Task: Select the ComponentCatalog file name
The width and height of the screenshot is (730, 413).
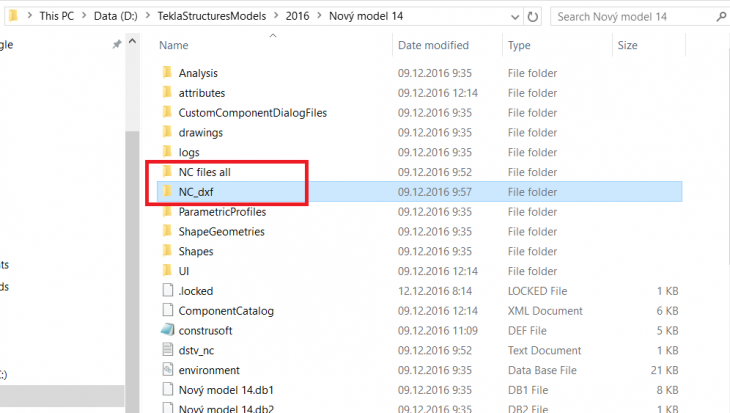Action: point(226,311)
